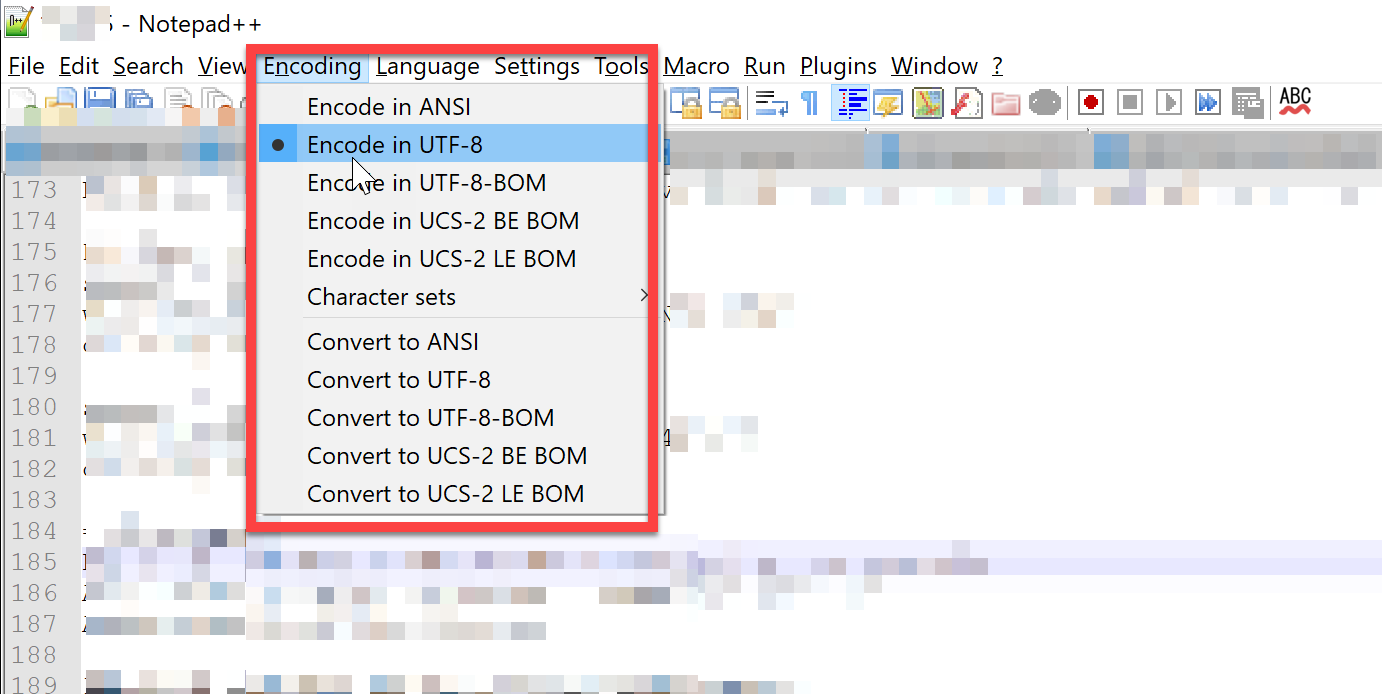
Task: Click Convert to UTF-8
Action: (x=453, y=380)
